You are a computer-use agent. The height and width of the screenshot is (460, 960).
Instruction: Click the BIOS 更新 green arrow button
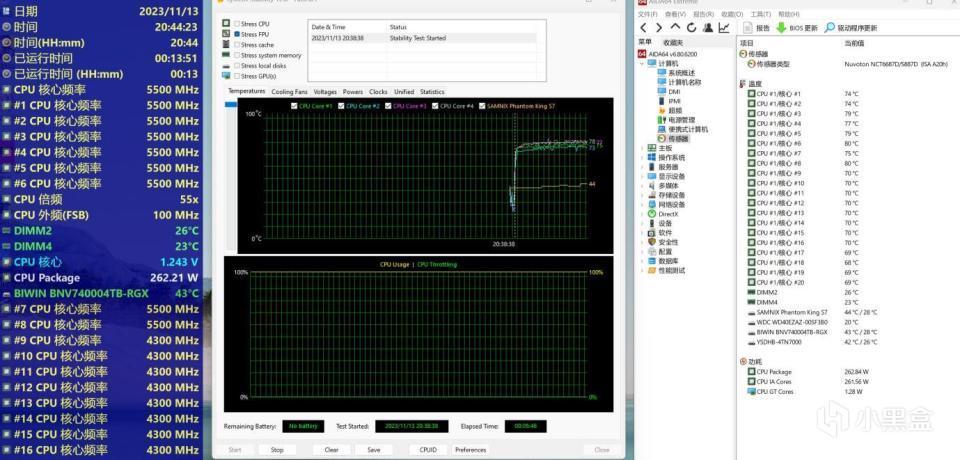click(781, 28)
